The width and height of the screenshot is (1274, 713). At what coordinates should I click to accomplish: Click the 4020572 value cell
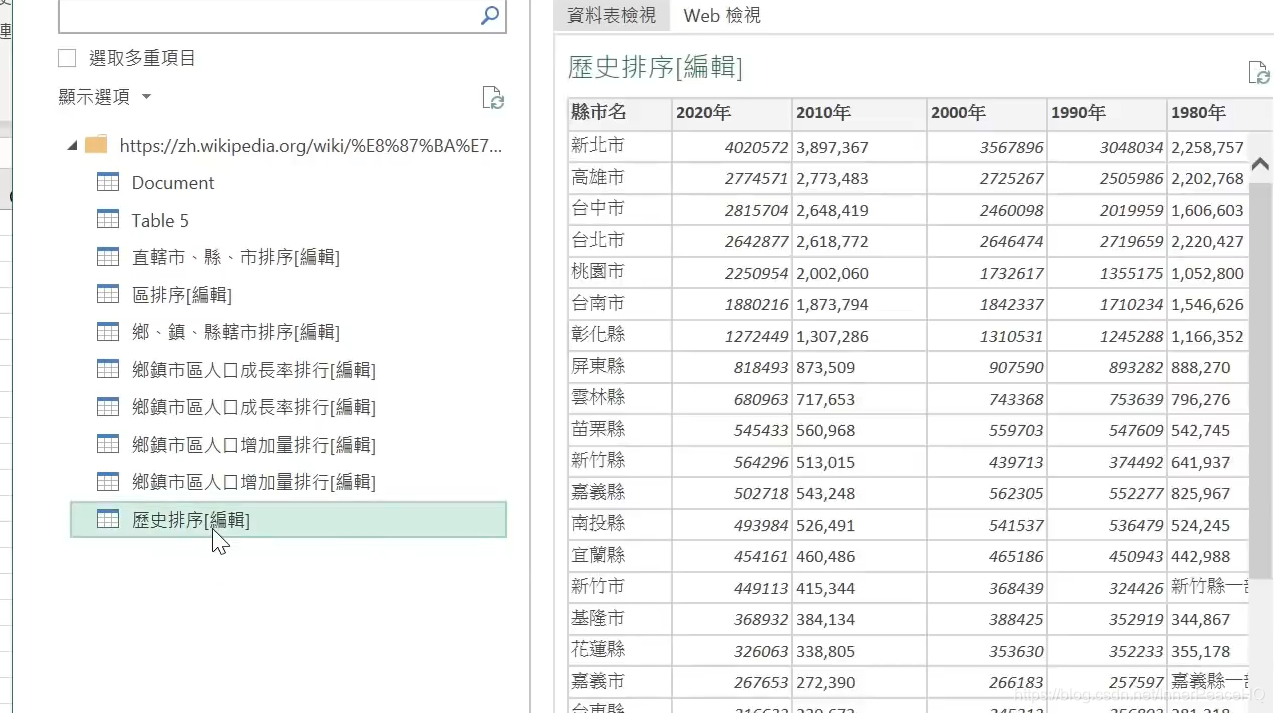pos(732,147)
